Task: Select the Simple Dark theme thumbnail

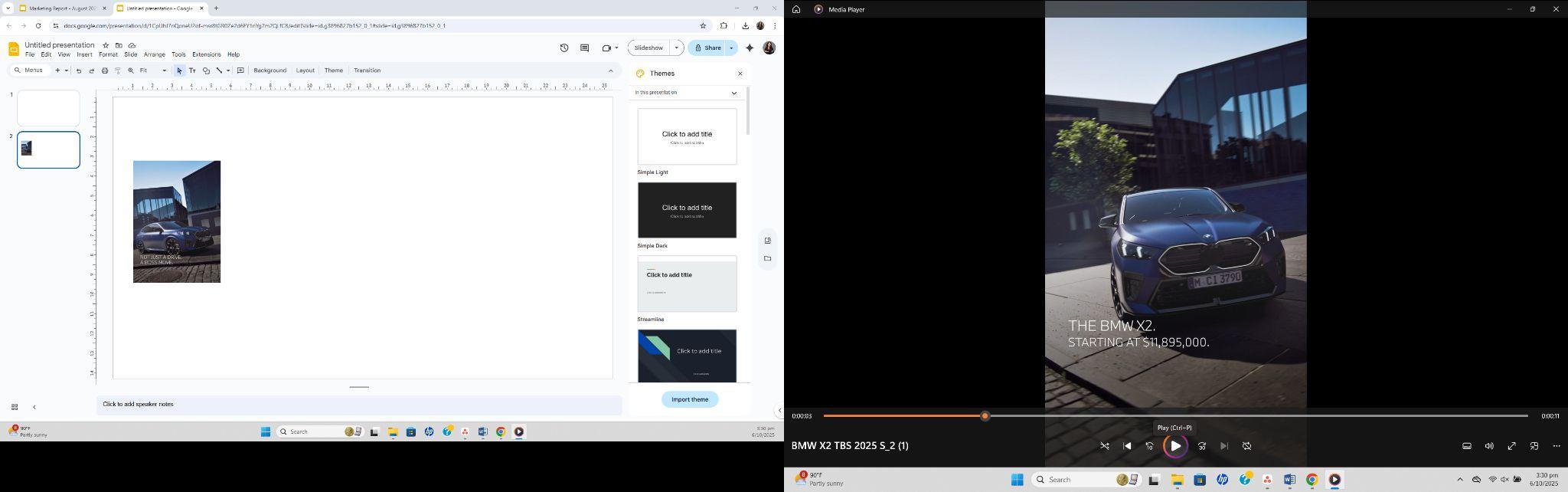Action: pyautogui.click(x=687, y=210)
